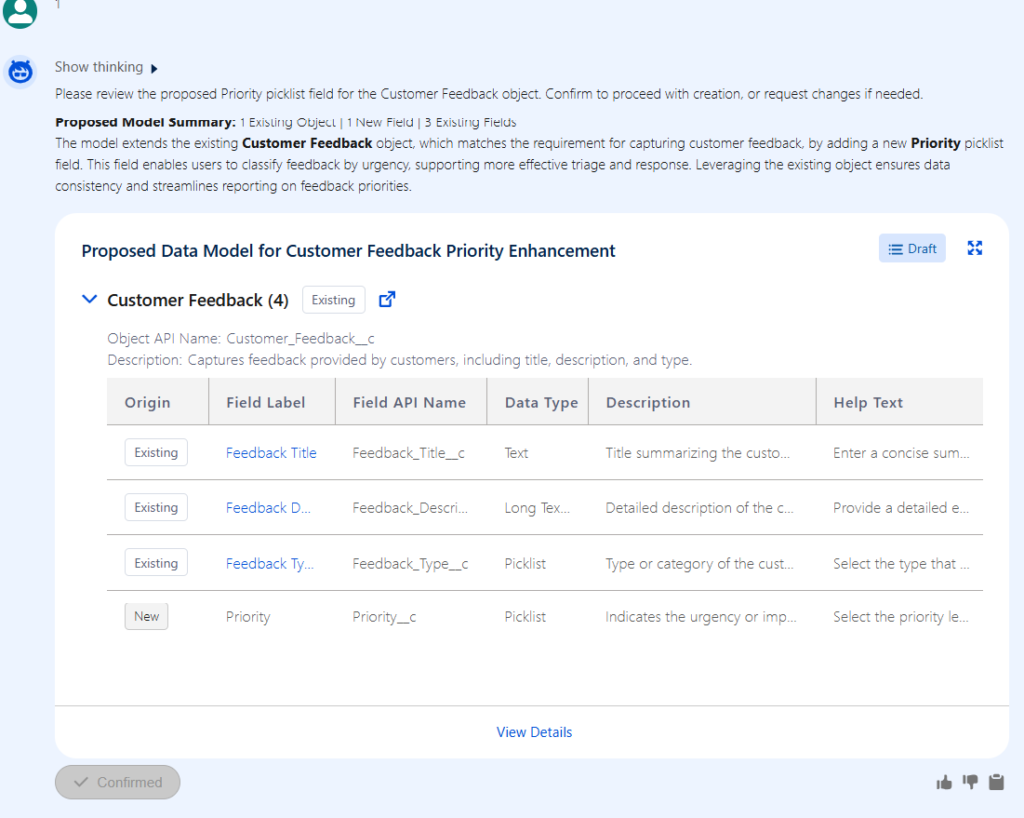The image size is (1024, 818).
Task: Select the Feedback_Title__c API name cell
Action: [x=408, y=453]
